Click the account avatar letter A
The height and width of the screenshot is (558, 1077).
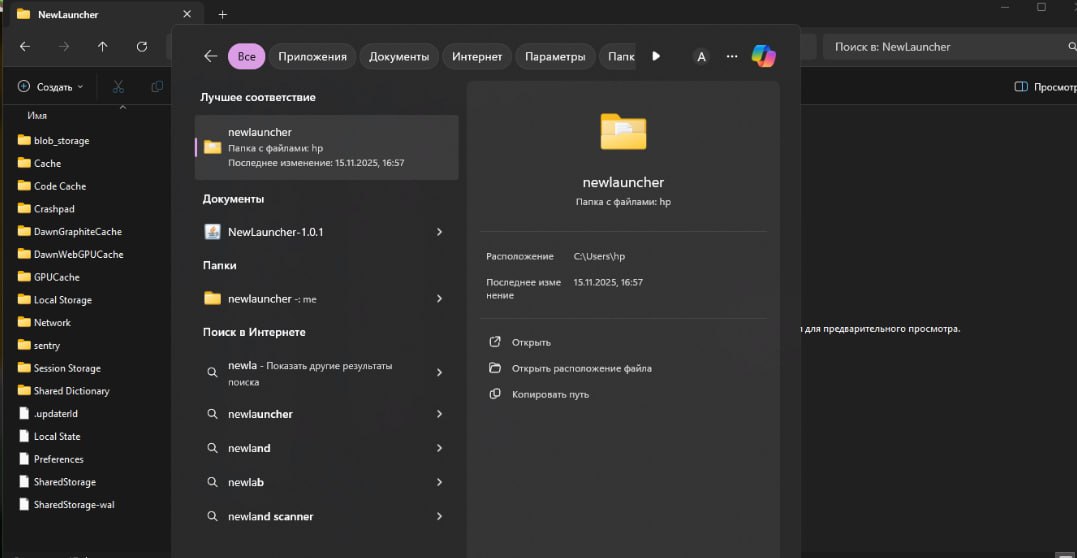click(x=701, y=57)
